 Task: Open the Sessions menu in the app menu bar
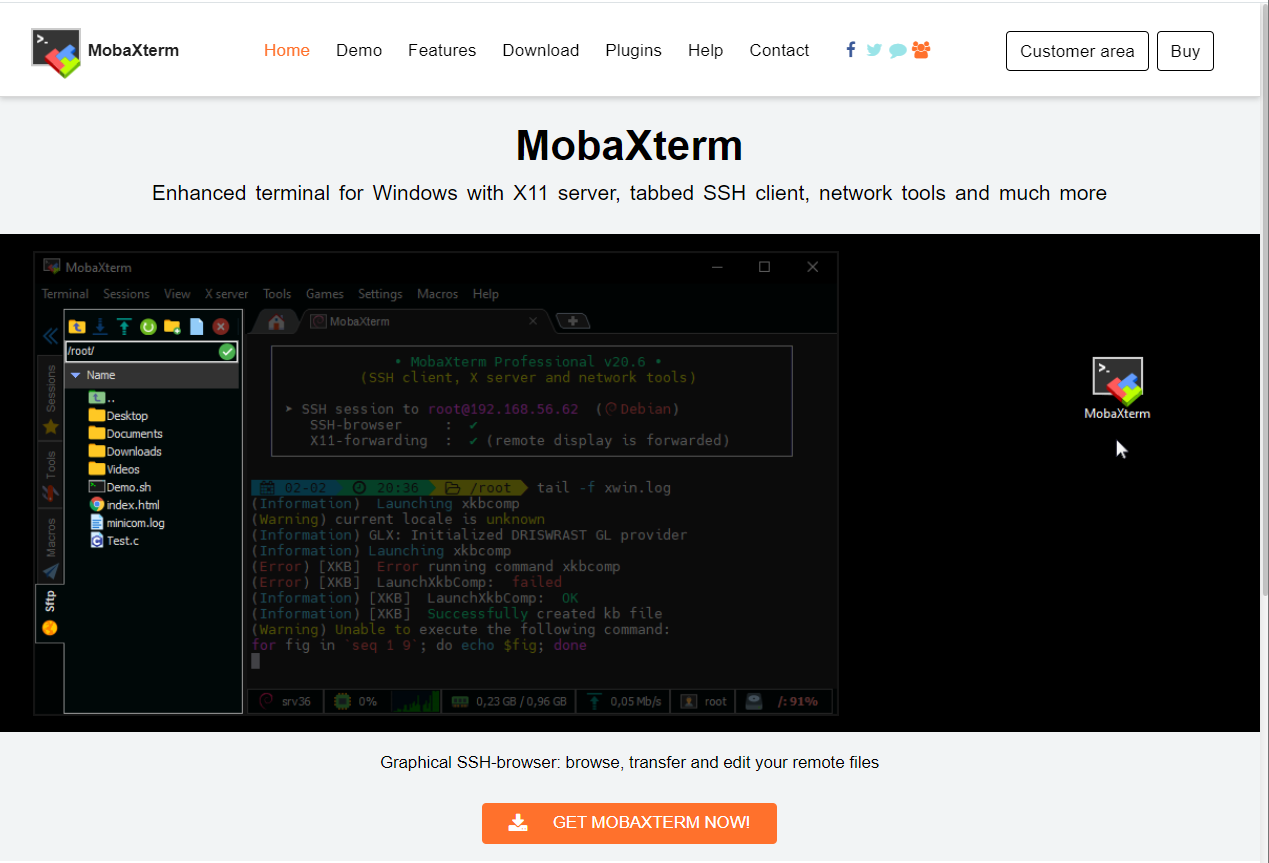click(x=127, y=294)
